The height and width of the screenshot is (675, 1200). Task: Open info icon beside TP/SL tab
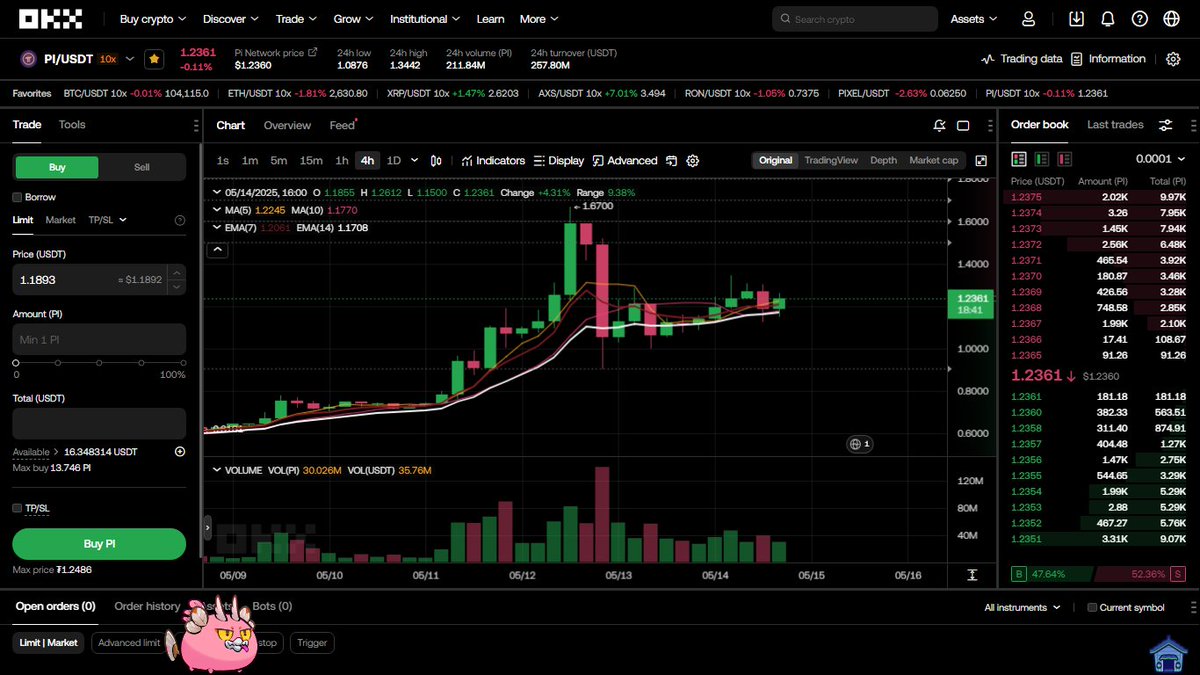[180, 220]
